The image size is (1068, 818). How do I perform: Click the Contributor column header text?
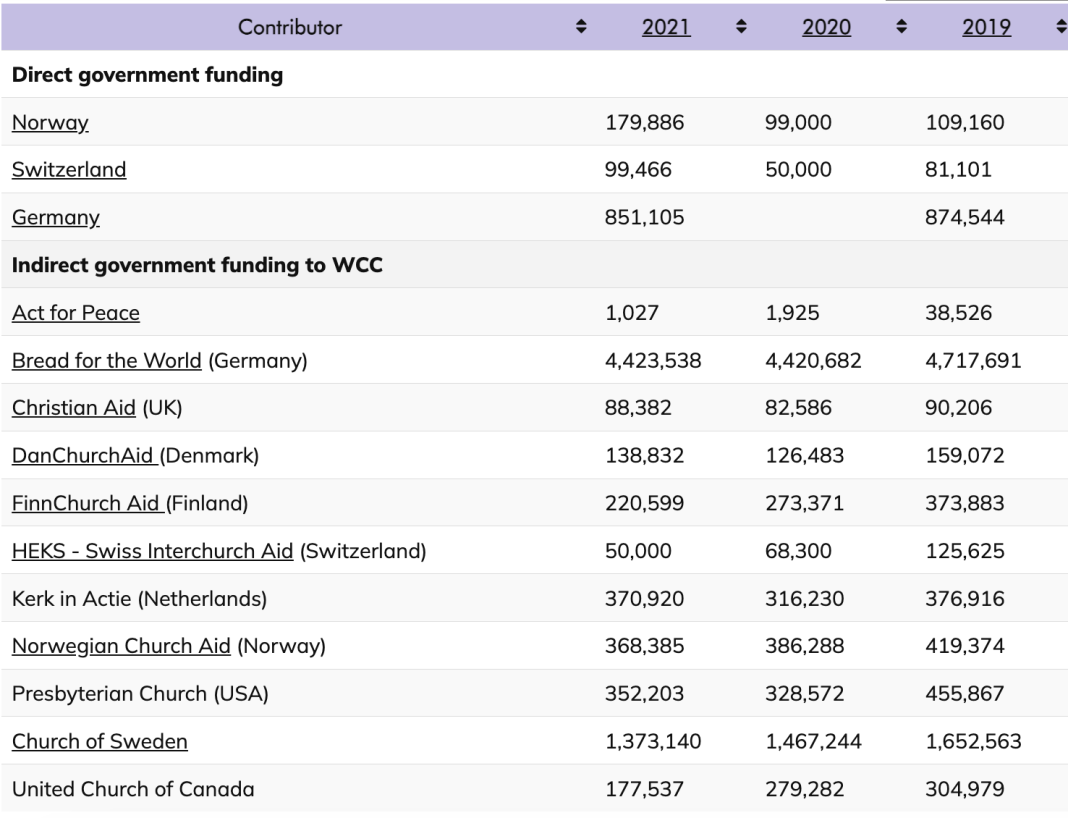[x=290, y=28]
